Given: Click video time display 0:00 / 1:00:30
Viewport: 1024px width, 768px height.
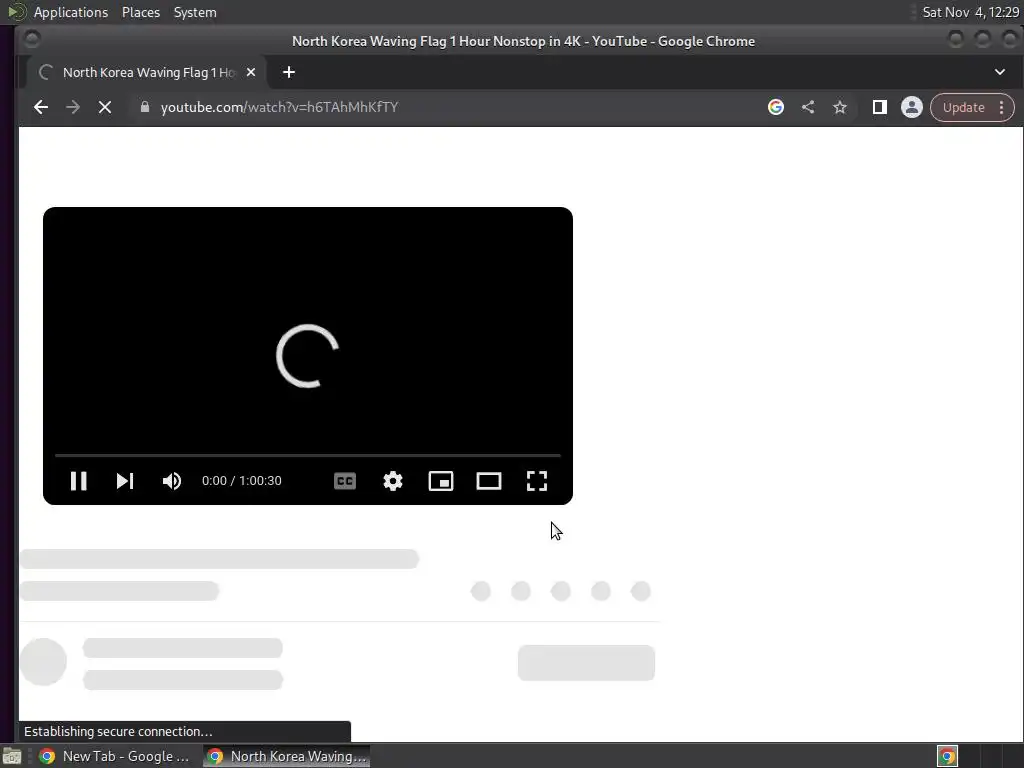Looking at the screenshot, I should (x=242, y=481).
